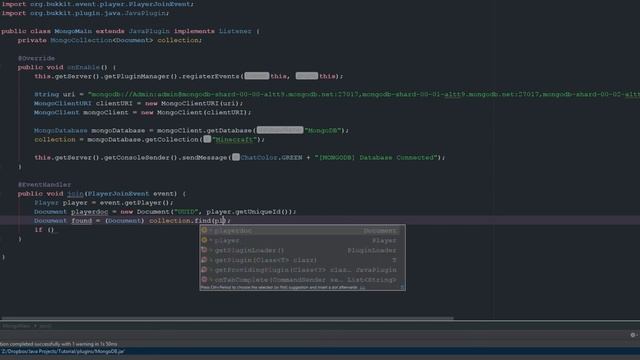Click the MongoDB.jar output path line
This screenshot has width=640, height=360.
[x=63, y=351]
